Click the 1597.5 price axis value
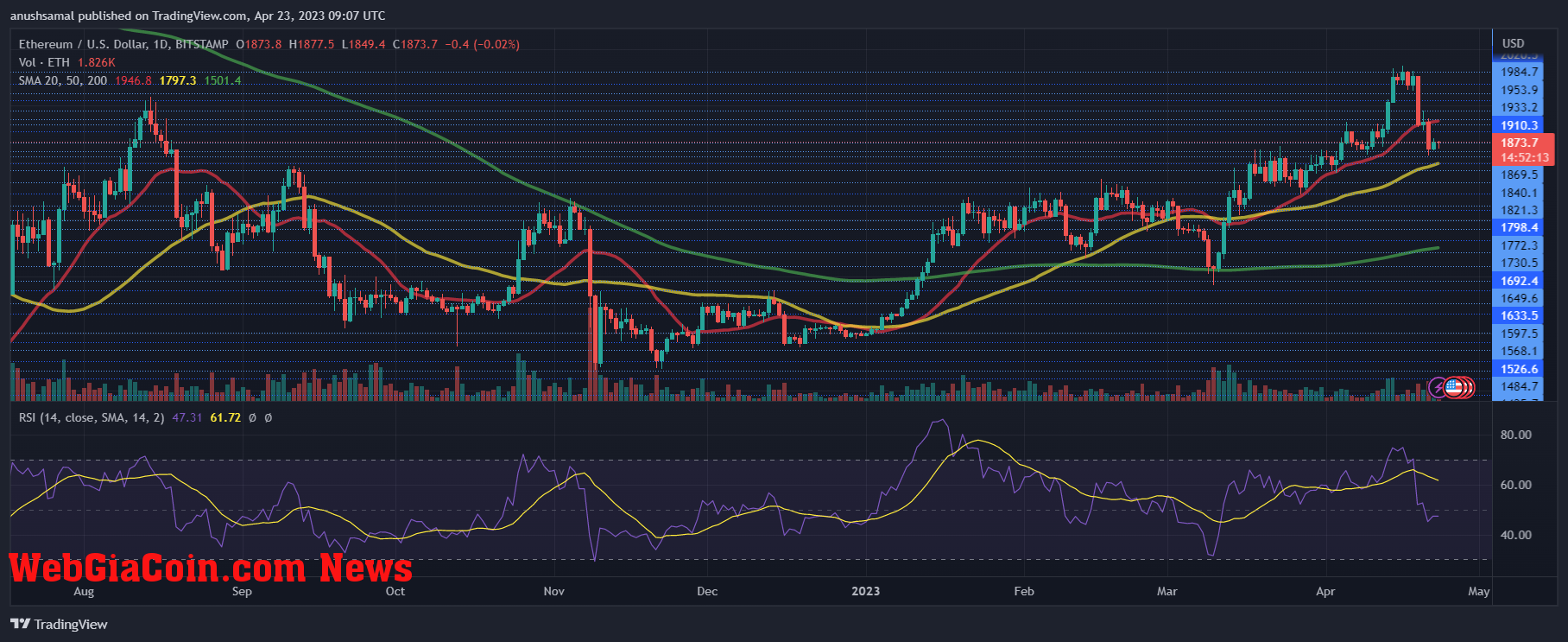The height and width of the screenshot is (642, 1568). click(1520, 334)
